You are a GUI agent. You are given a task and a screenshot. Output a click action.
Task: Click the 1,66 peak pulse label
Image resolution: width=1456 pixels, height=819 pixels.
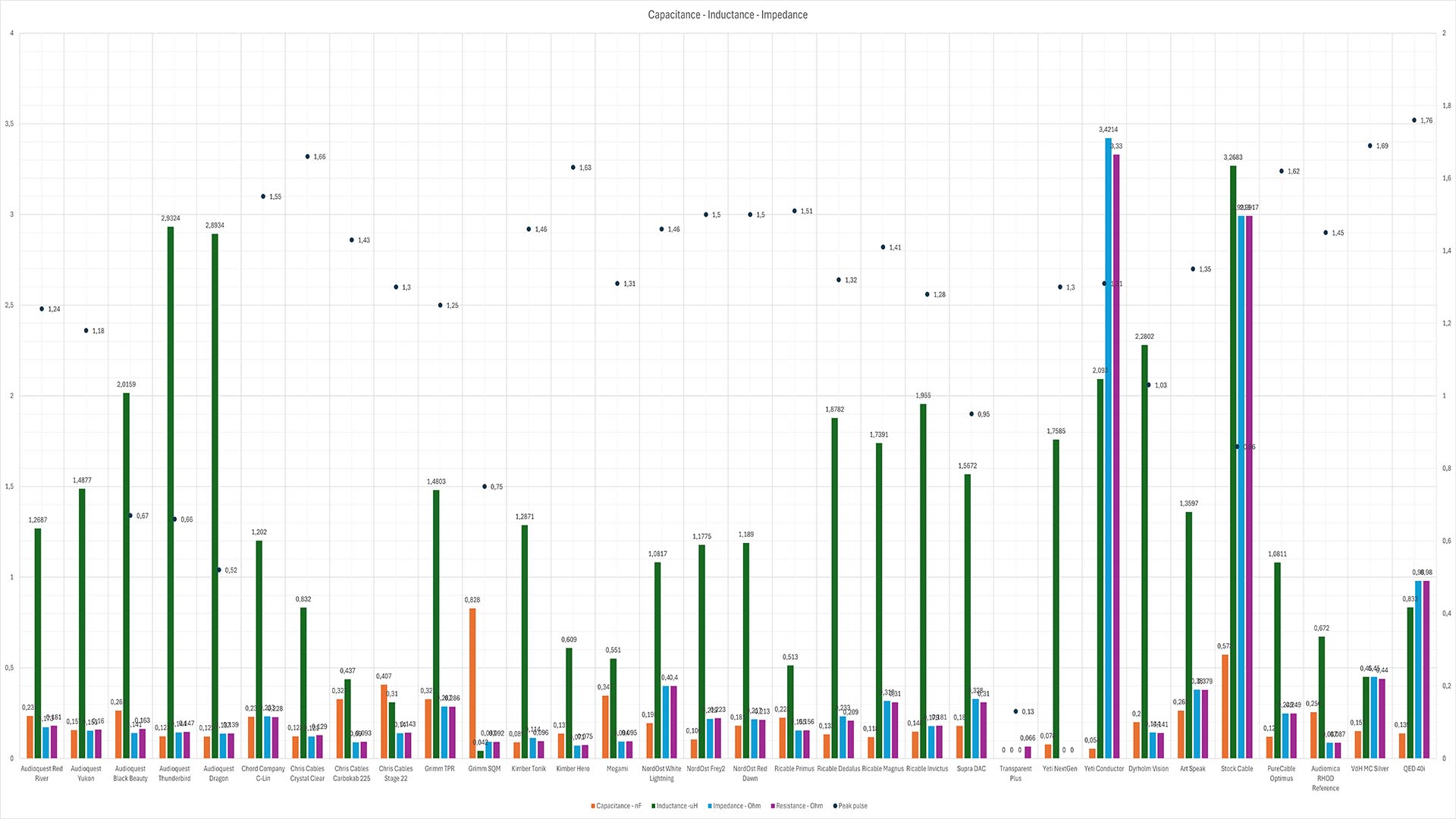(319, 157)
